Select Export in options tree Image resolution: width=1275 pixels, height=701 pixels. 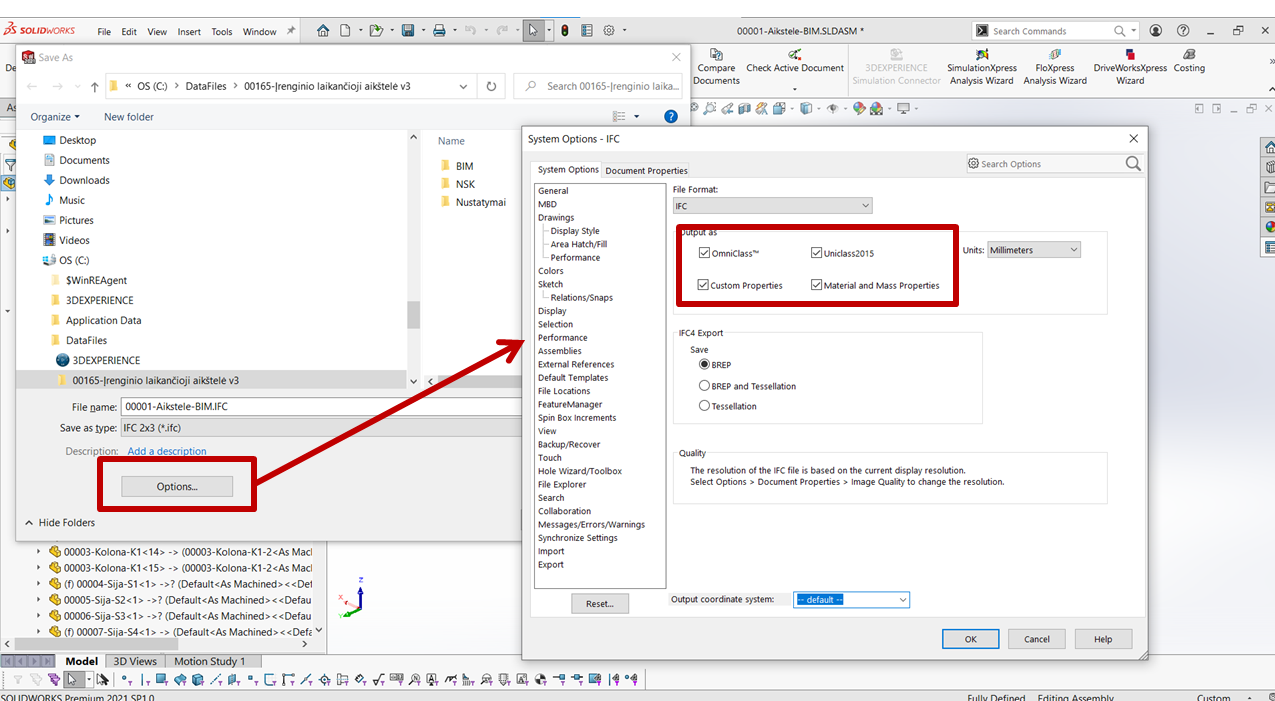pyautogui.click(x=551, y=565)
